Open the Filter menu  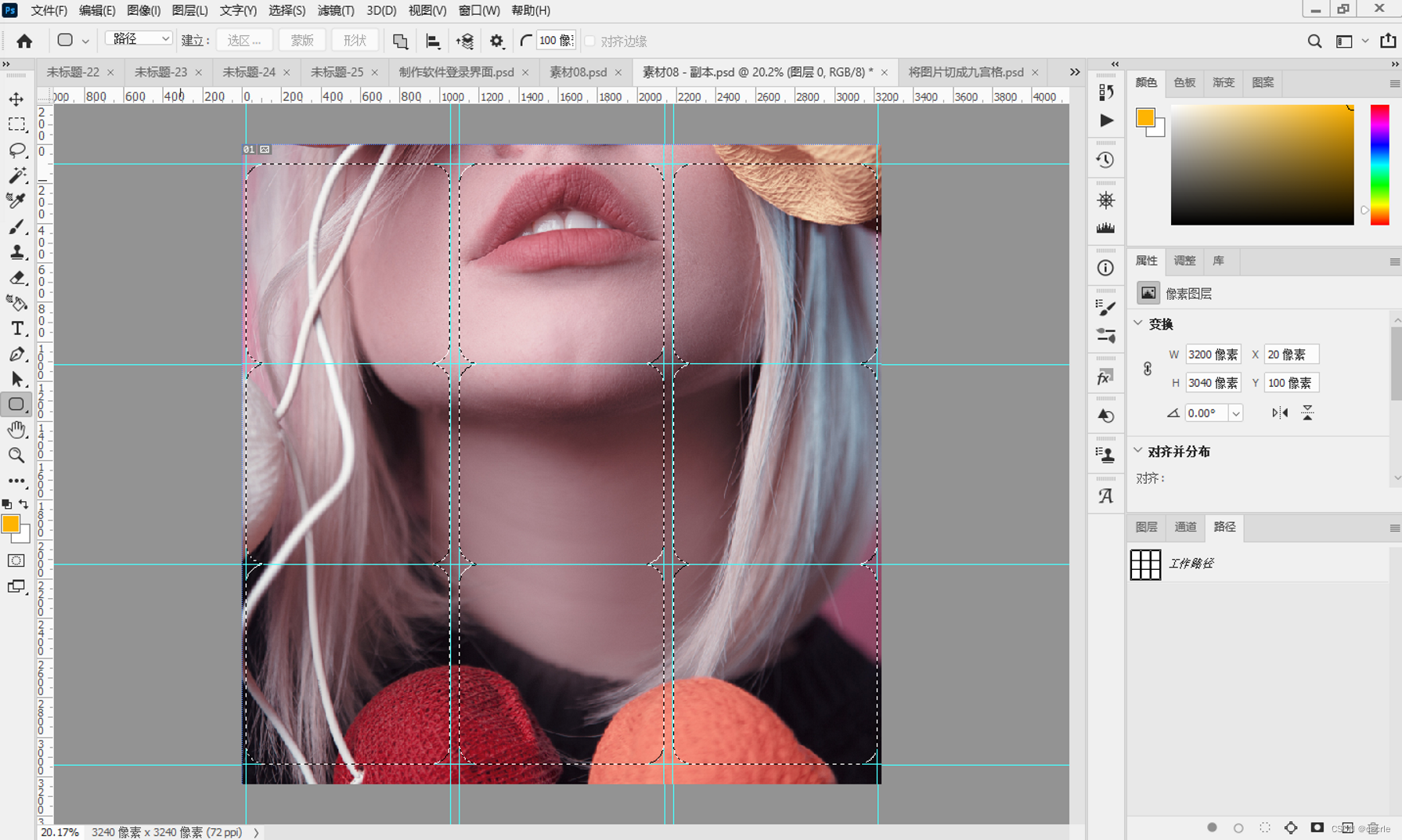336,10
